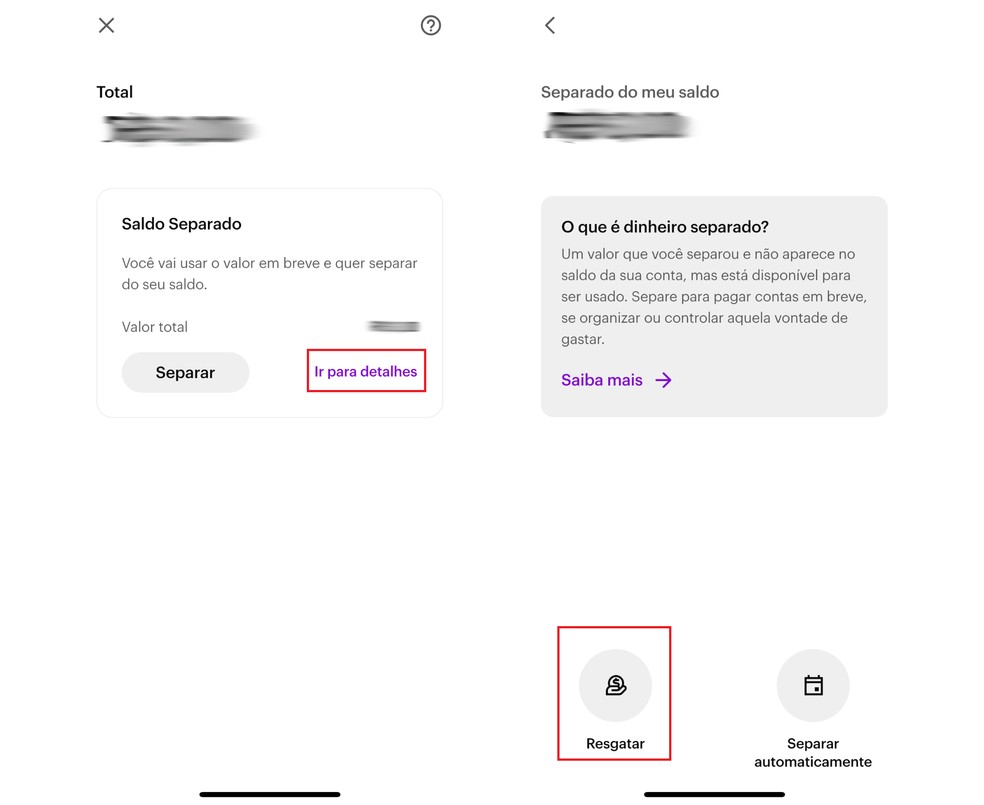
Task: Open the Ir para detalhes link
Action: click(x=366, y=372)
